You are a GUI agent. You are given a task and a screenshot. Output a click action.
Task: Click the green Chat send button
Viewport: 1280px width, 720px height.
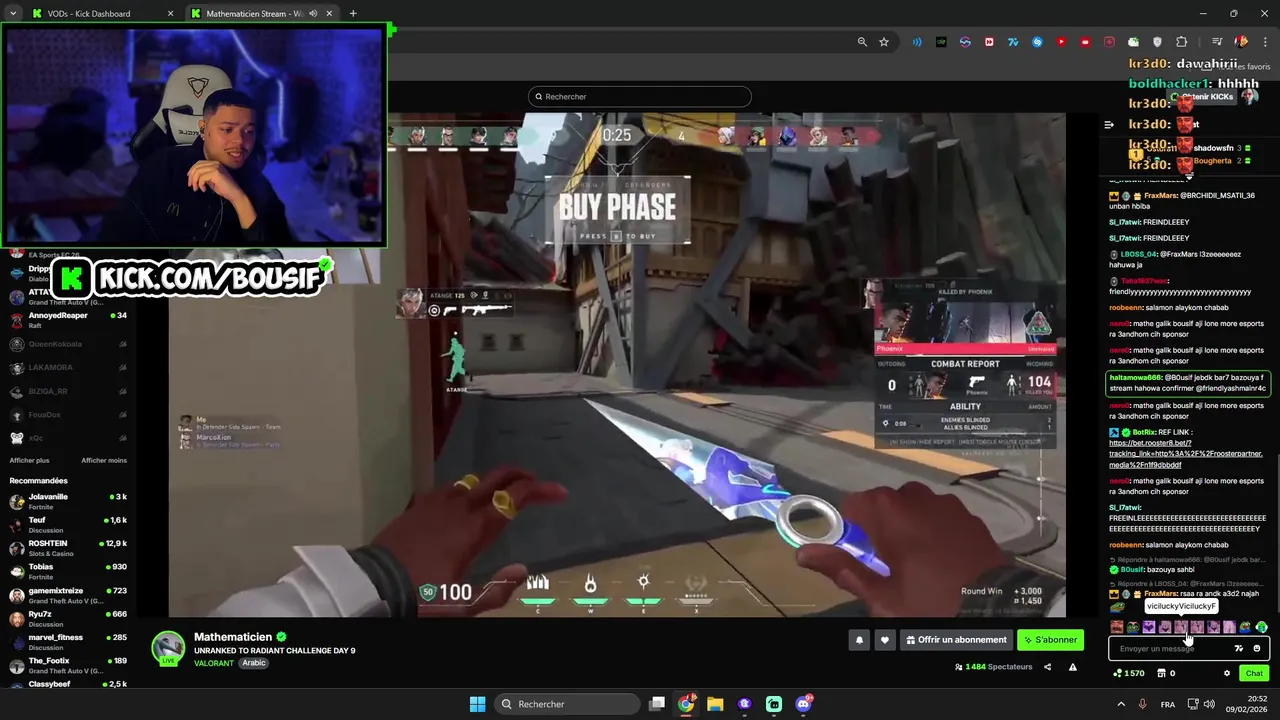click(1254, 673)
